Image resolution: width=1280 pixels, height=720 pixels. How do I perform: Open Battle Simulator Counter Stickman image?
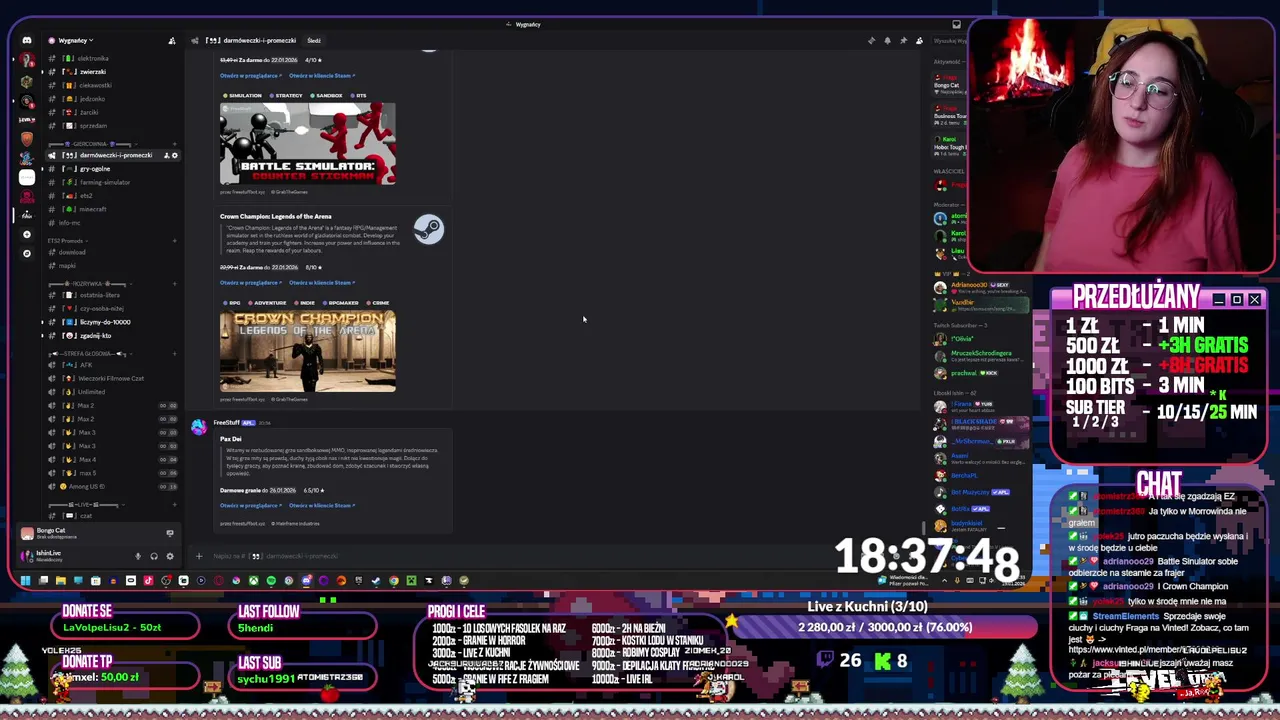tap(308, 144)
